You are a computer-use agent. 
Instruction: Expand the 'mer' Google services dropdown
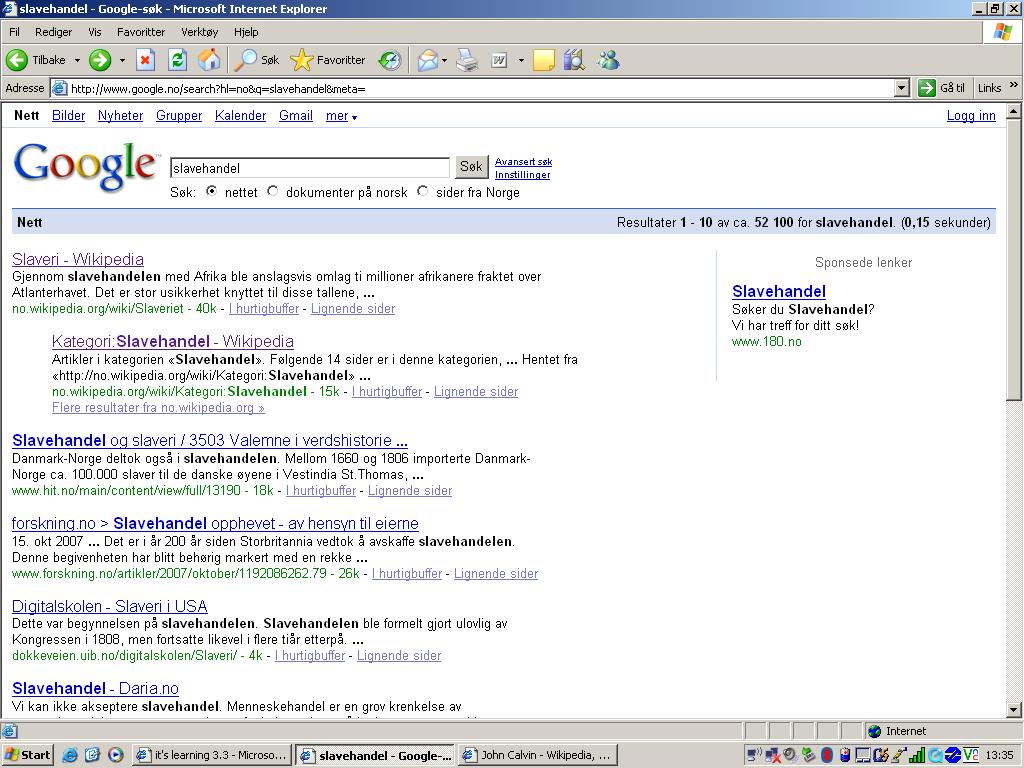click(342, 116)
